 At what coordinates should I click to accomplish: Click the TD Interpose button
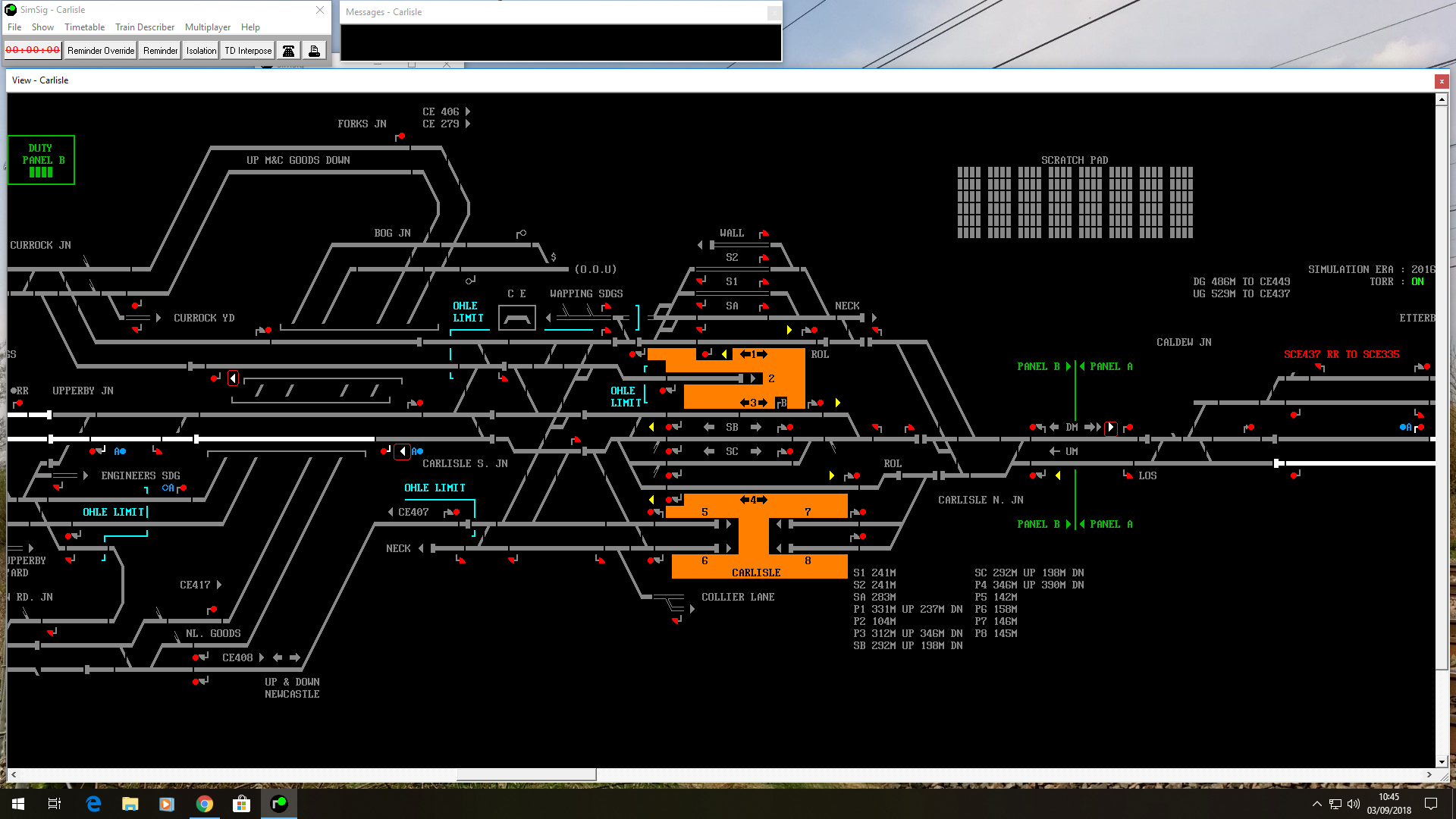(x=248, y=51)
